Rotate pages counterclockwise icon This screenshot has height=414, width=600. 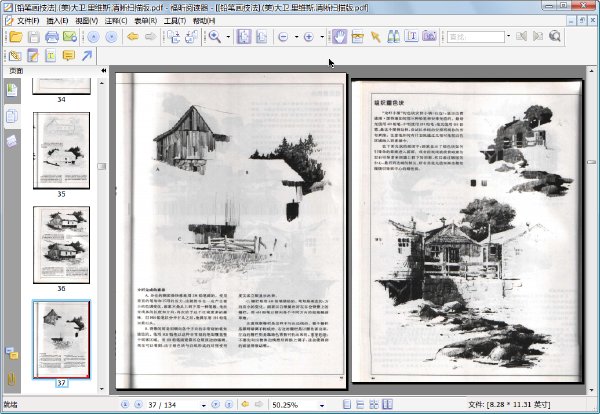coord(191,37)
